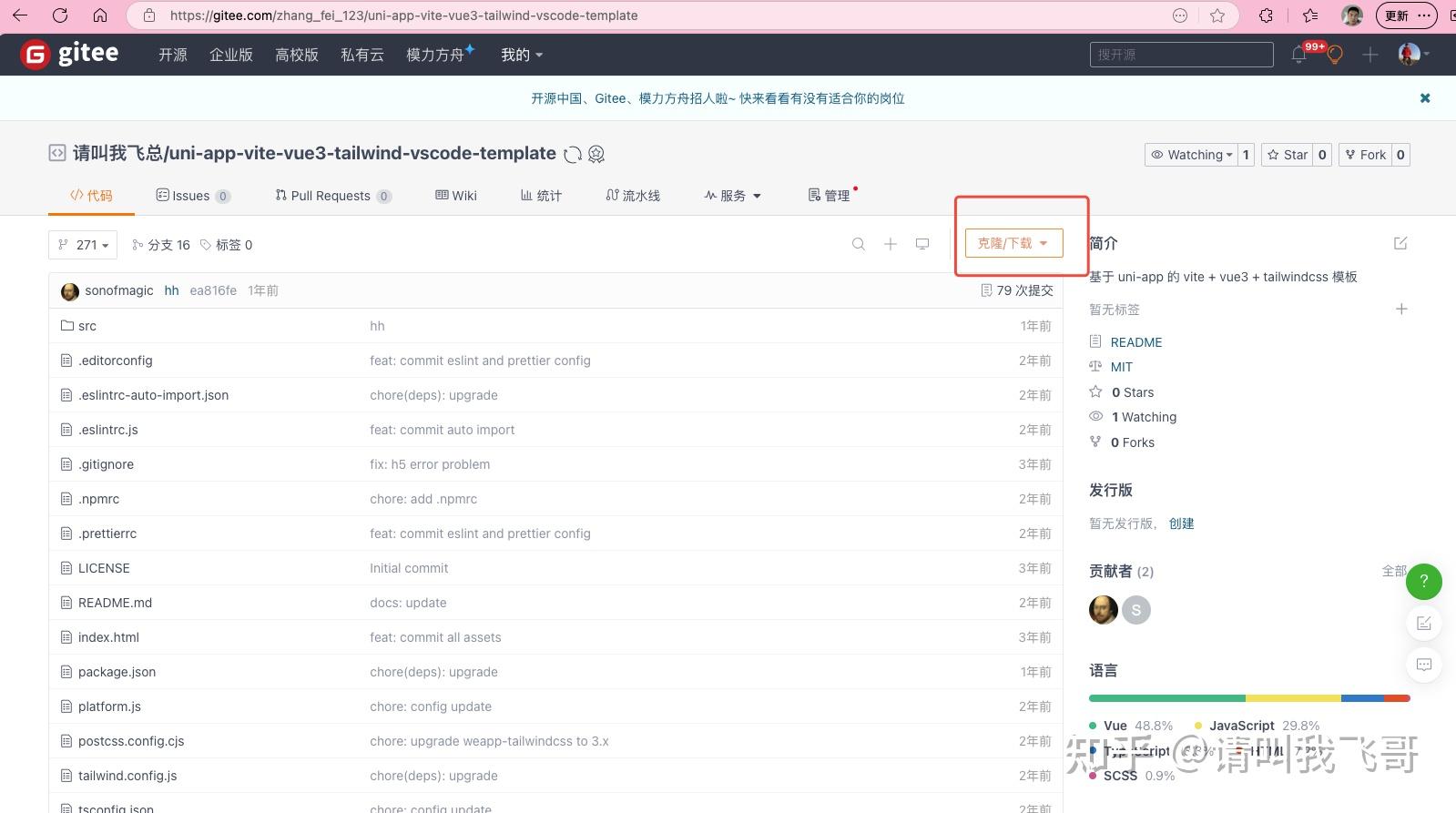Reload the page with the refresh icon
This screenshot has width=1456, height=813.
pyautogui.click(x=60, y=15)
